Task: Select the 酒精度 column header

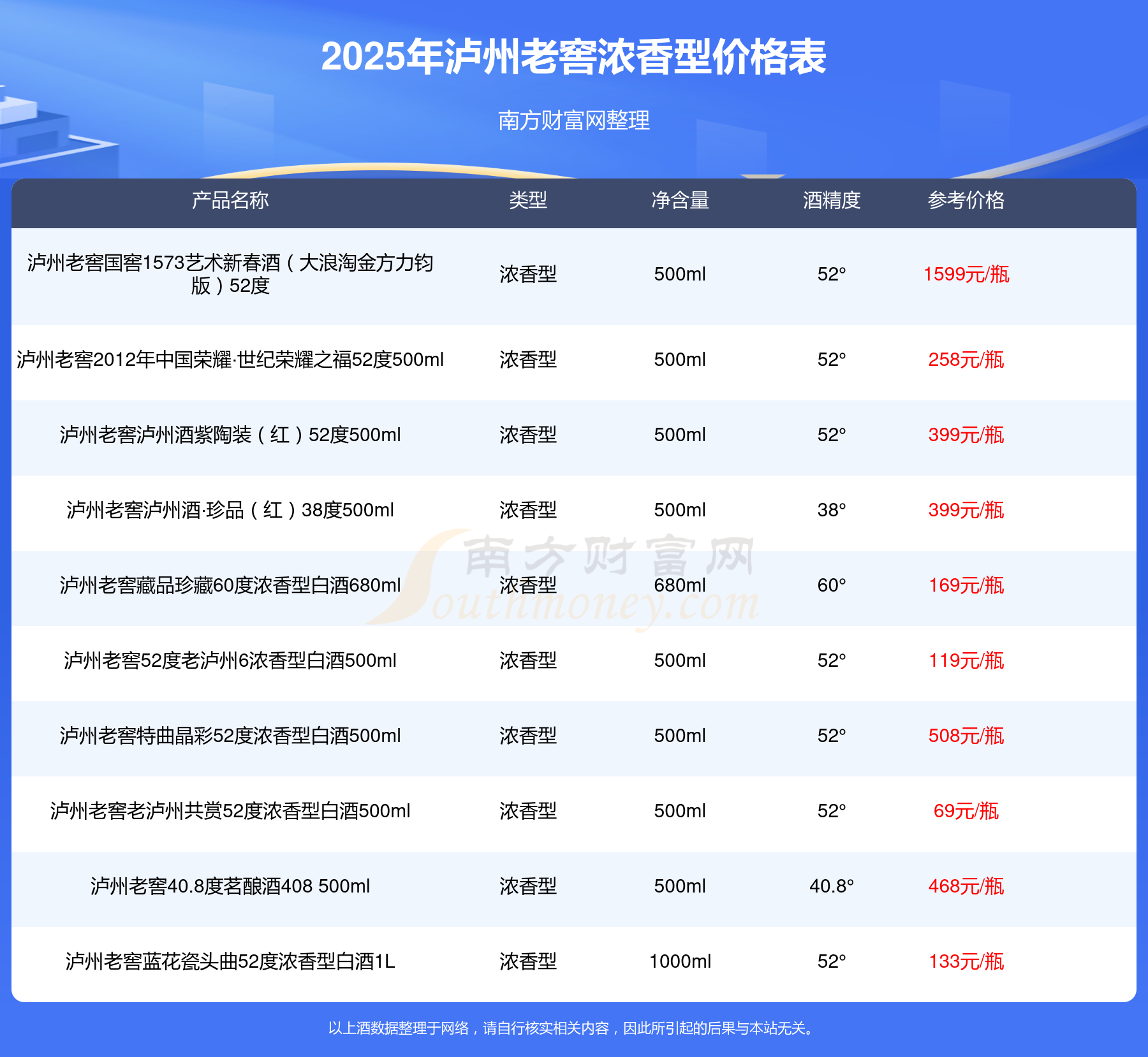Action: click(x=832, y=201)
